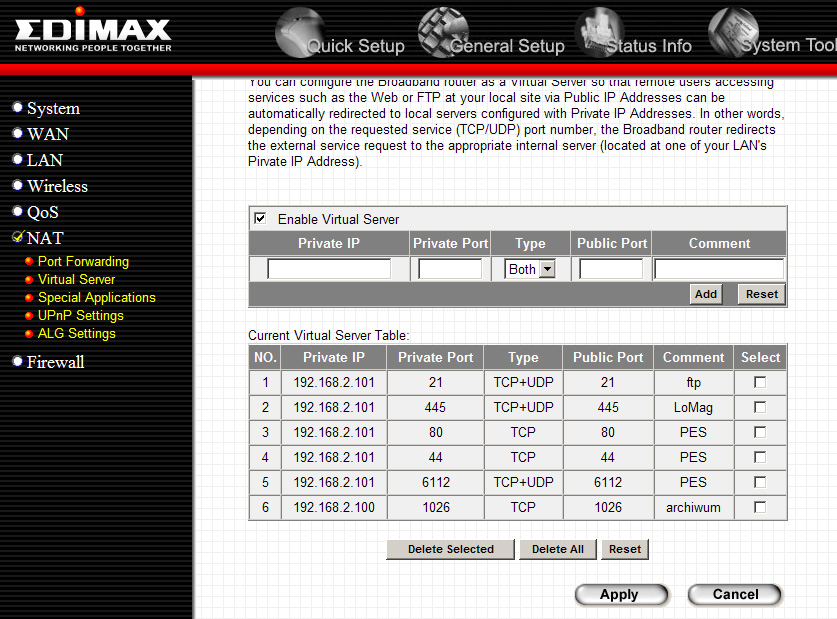This screenshot has width=837, height=619.
Task: Click the red bullet beside Port Forwarding
Action: click(x=29, y=261)
